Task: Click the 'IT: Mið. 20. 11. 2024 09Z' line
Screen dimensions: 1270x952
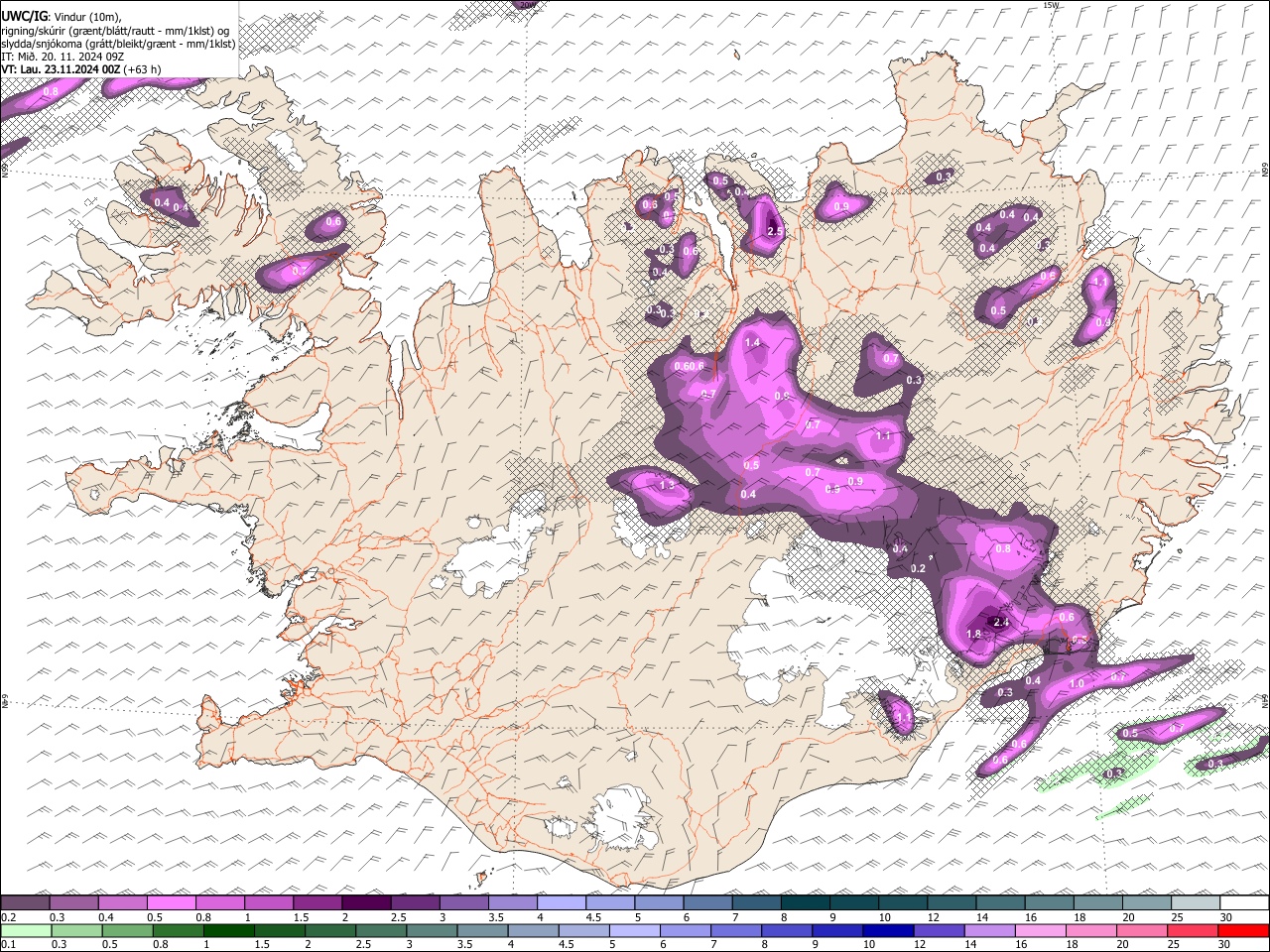Action: click(x=63, y=57)
